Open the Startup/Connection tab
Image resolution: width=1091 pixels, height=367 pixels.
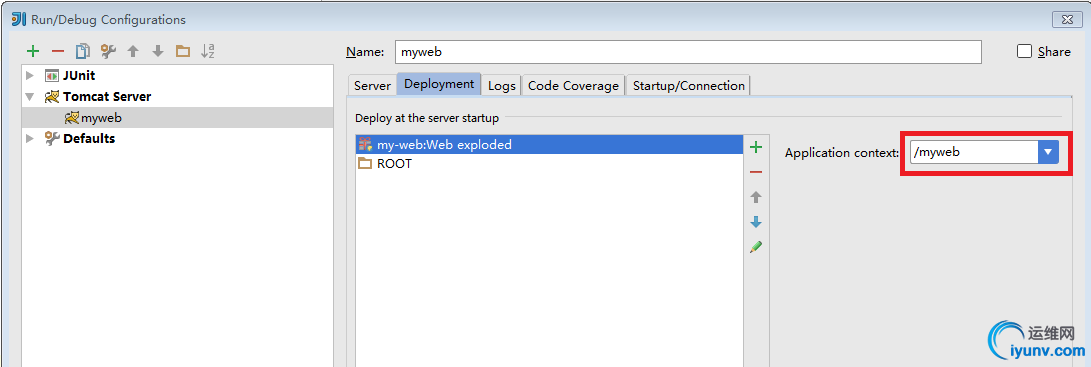688,86
